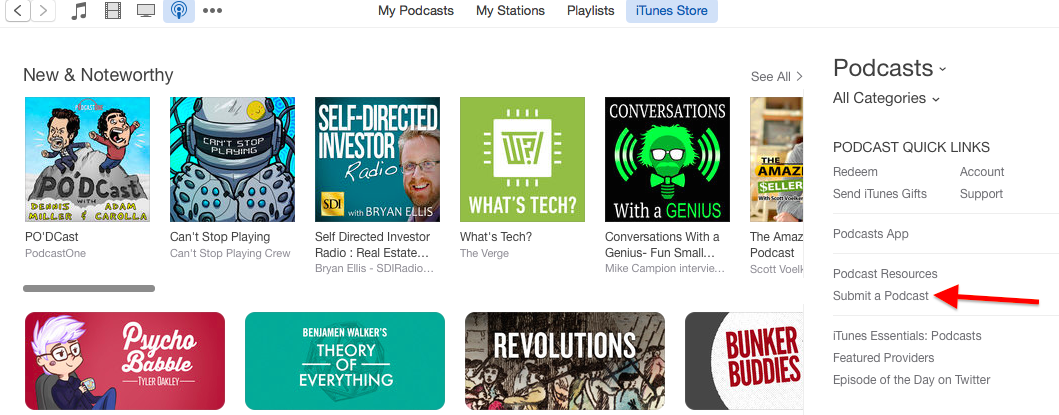
Task: Switch to the Movies library icon
Action: (112, 11)
